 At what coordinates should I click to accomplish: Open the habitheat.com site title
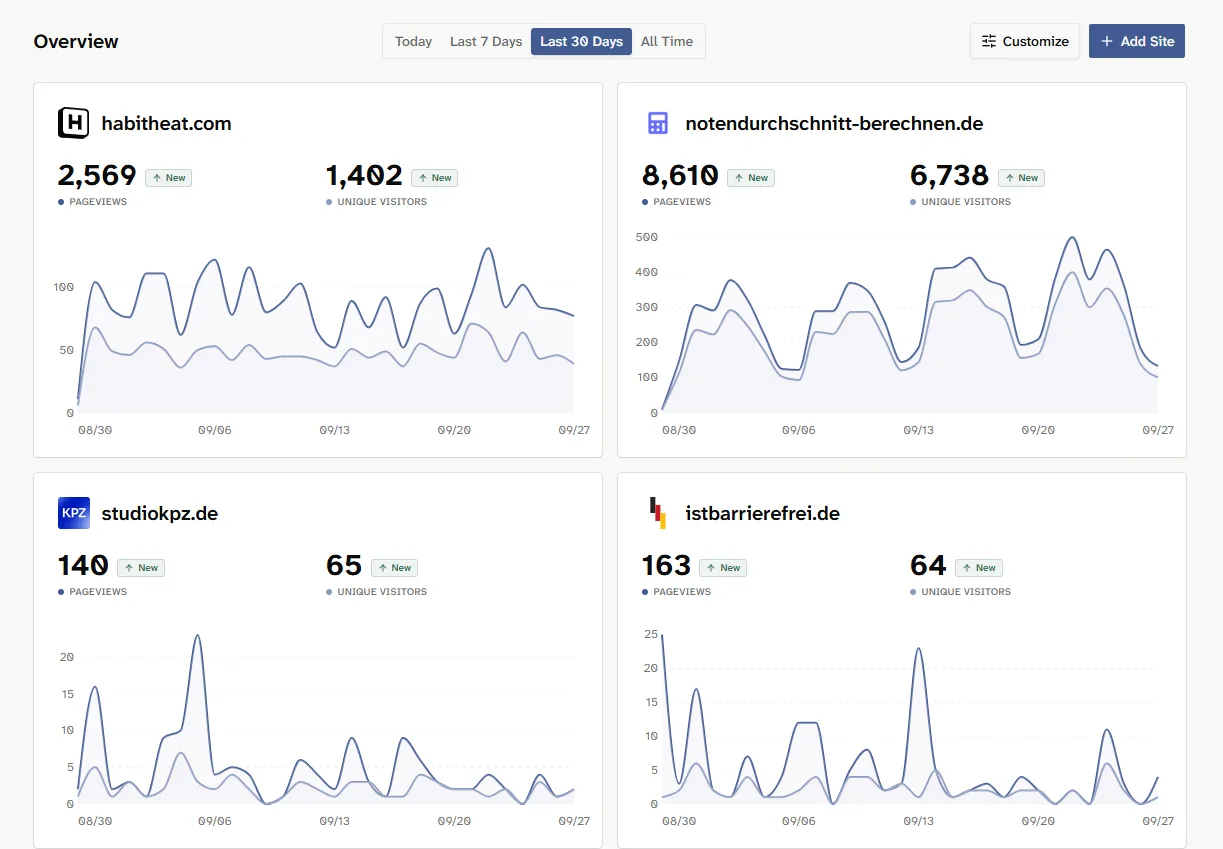(166, 123)
